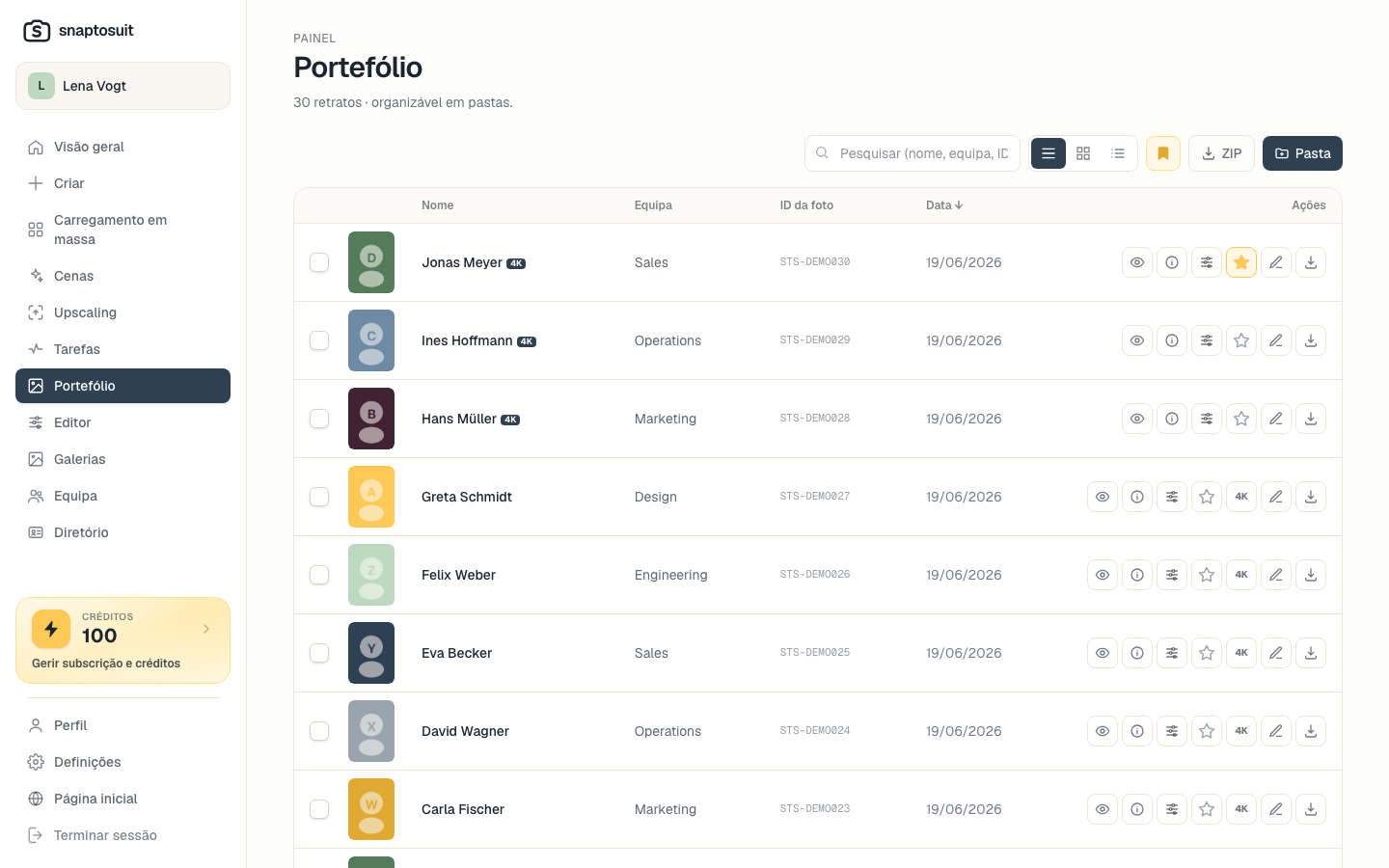Select the Ines Hoffmann row checkbox
Screen dimensions: 1389x868
pos(319,340)
